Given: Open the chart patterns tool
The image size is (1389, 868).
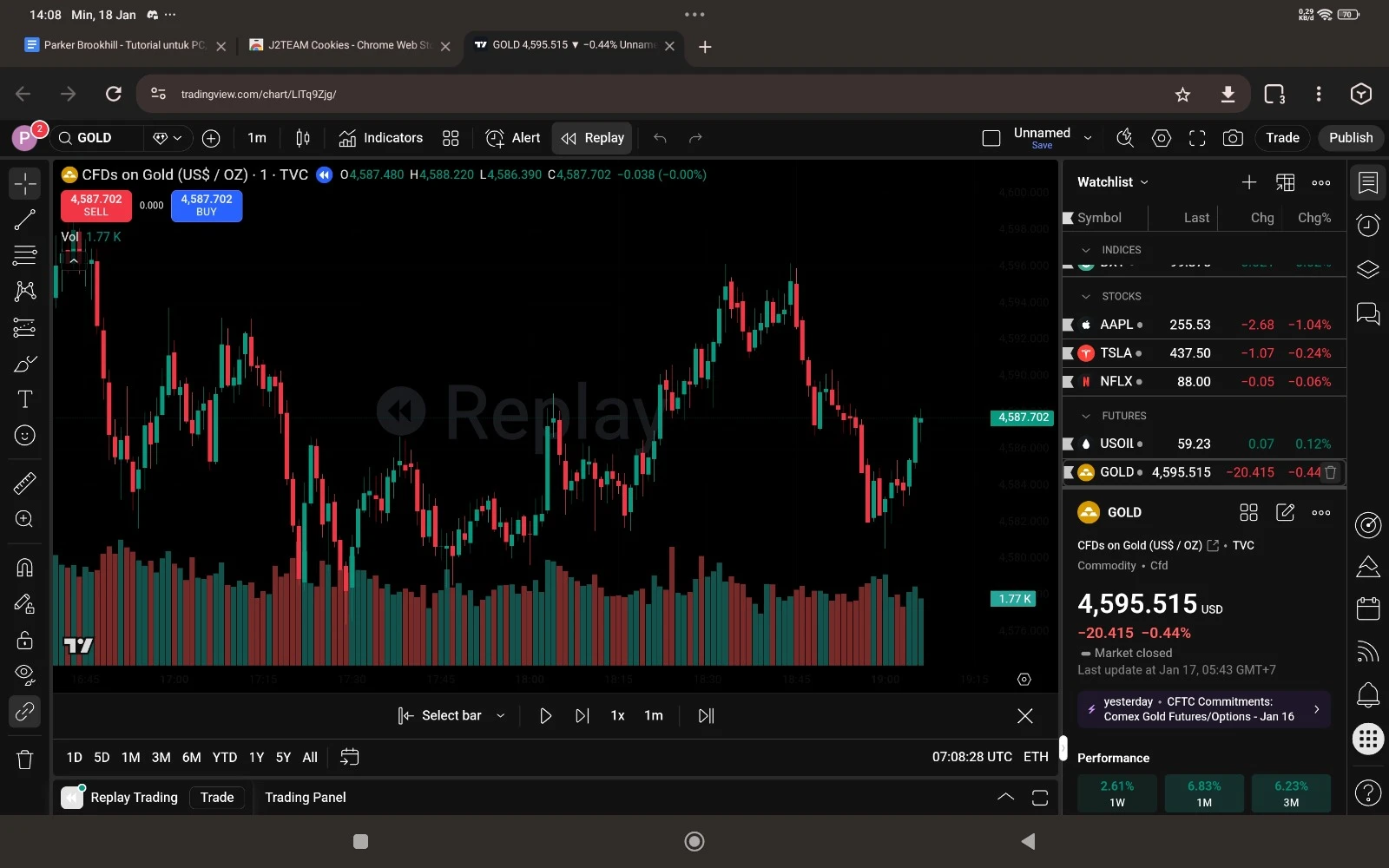Looking at the screenshot, I should coord(25,291).
